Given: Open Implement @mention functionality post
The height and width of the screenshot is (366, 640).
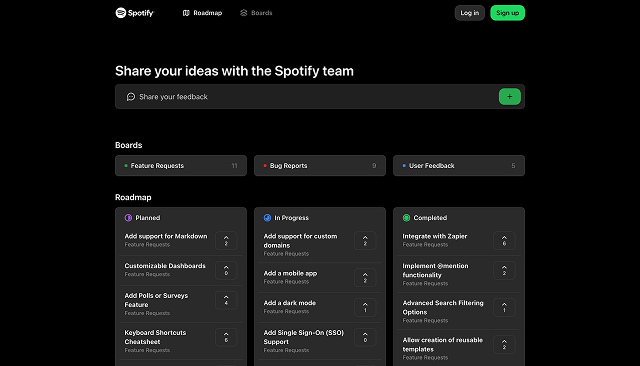Looking at the screenshot, I should [436, 271].
